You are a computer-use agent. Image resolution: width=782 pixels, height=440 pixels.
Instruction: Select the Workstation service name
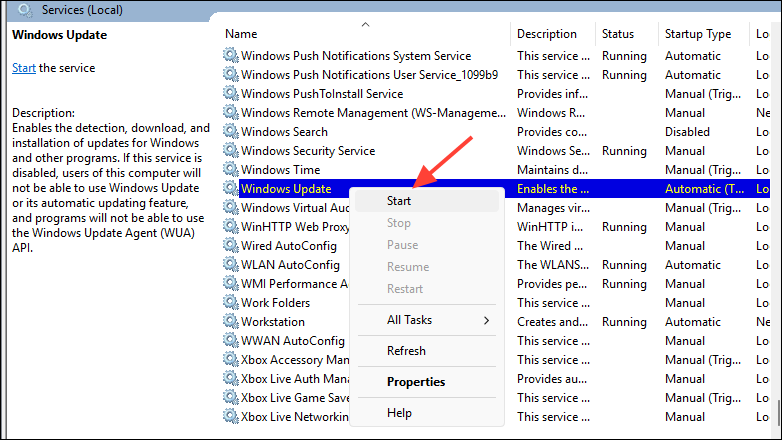pyautogui.click(x=273, y=321)
